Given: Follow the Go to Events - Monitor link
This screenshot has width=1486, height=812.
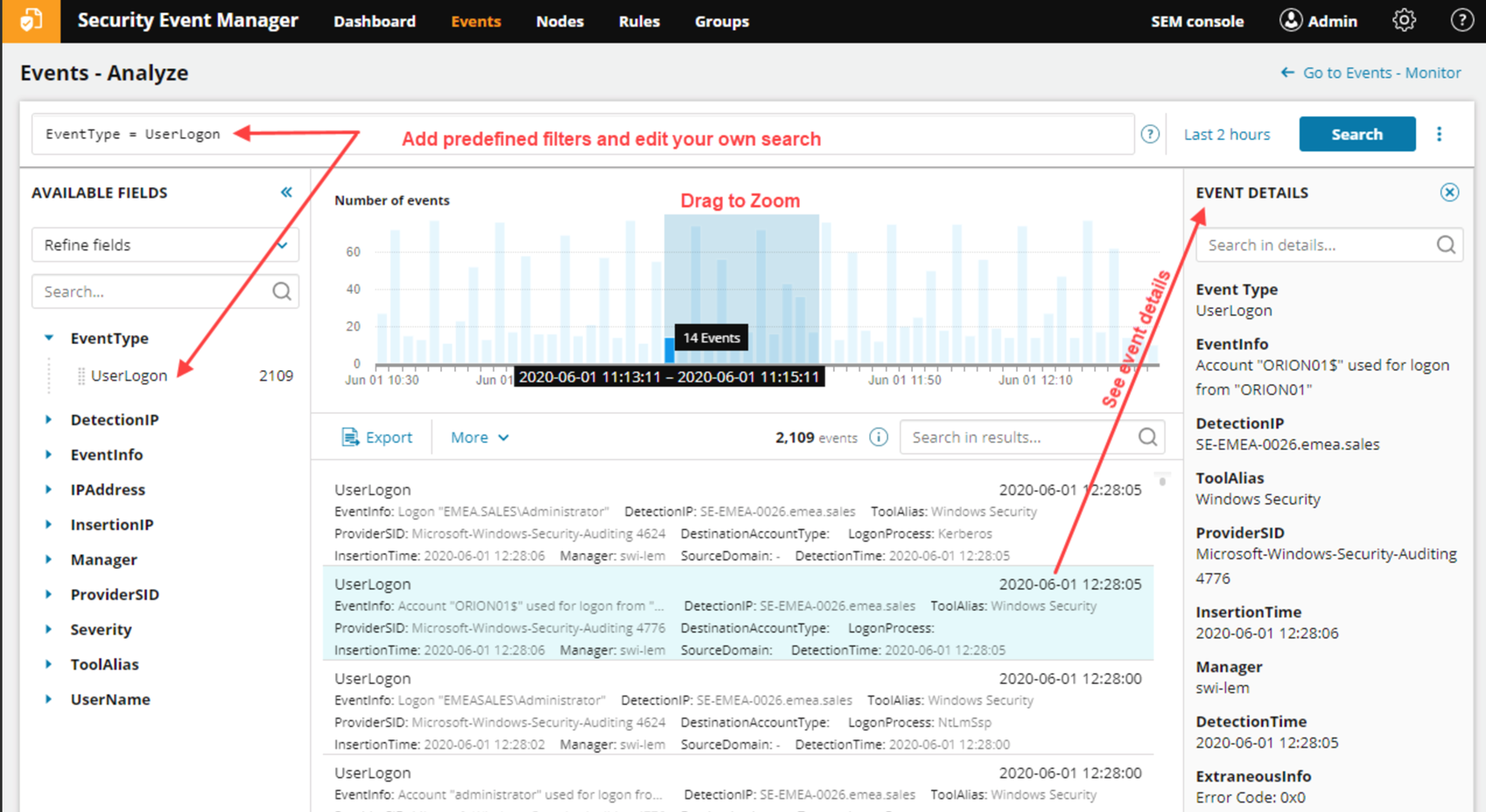Looking at the screenshot, I should 1382,73.
